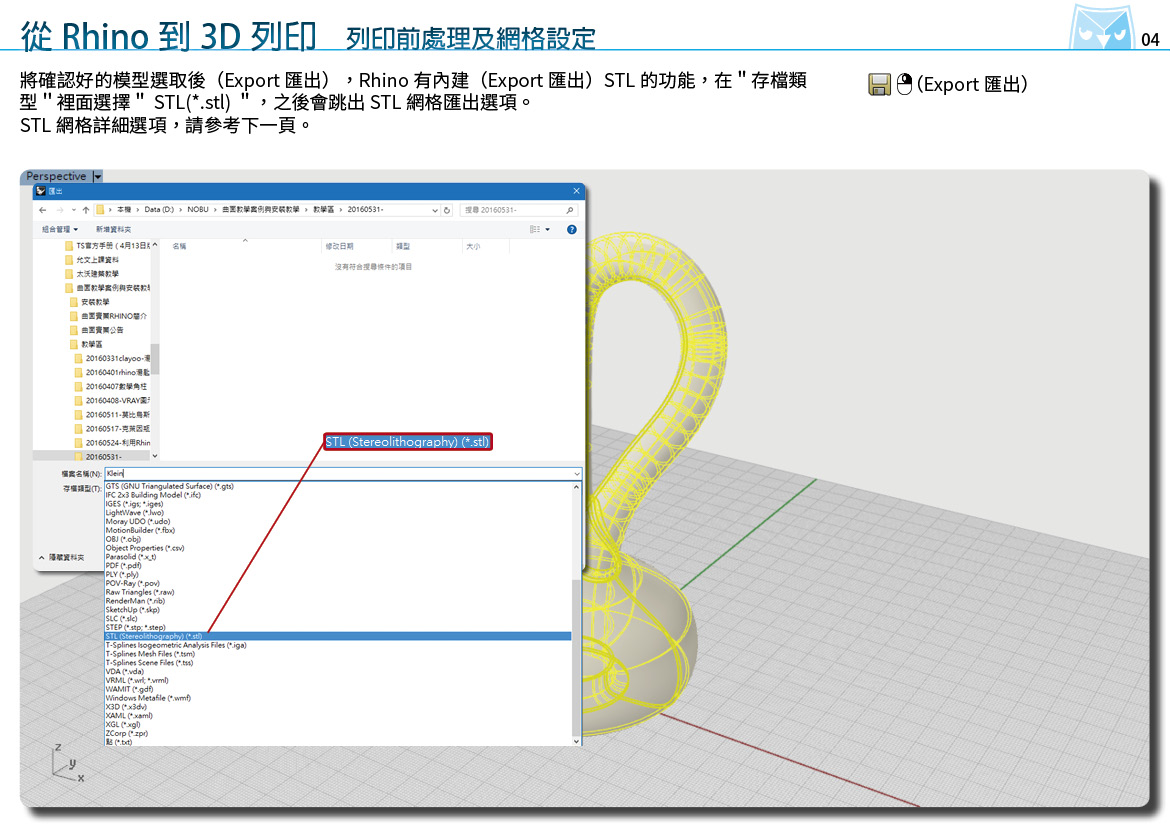Sort files by the 名稱 column header

(179, 246)
